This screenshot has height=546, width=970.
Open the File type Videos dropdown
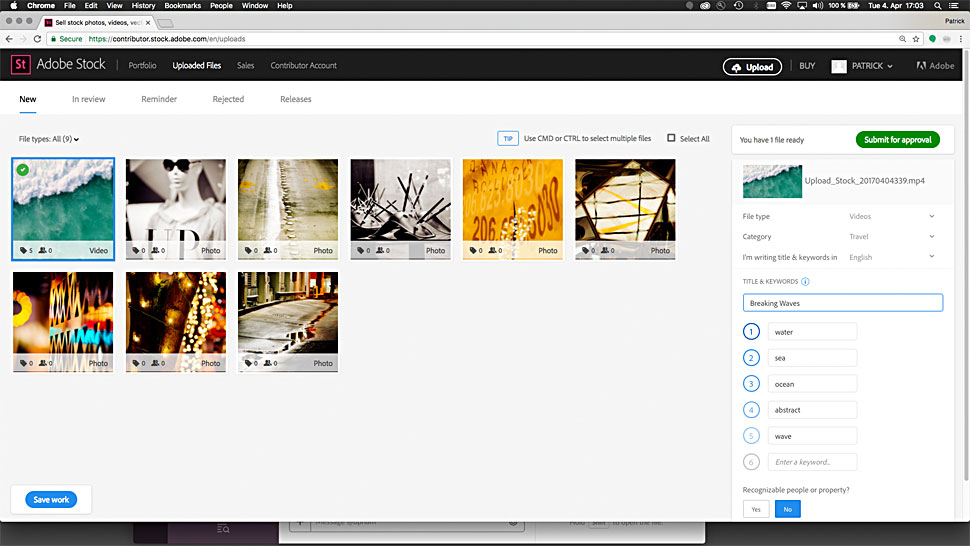click(x=891, y=216)
